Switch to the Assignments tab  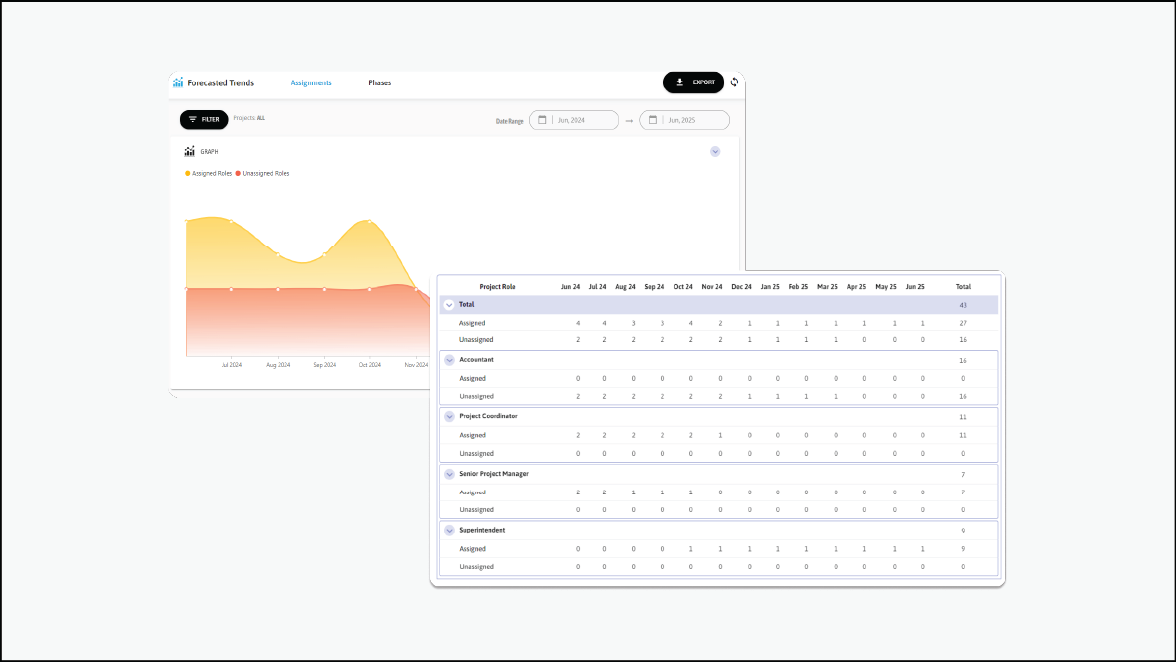click(x=311, y=83)
